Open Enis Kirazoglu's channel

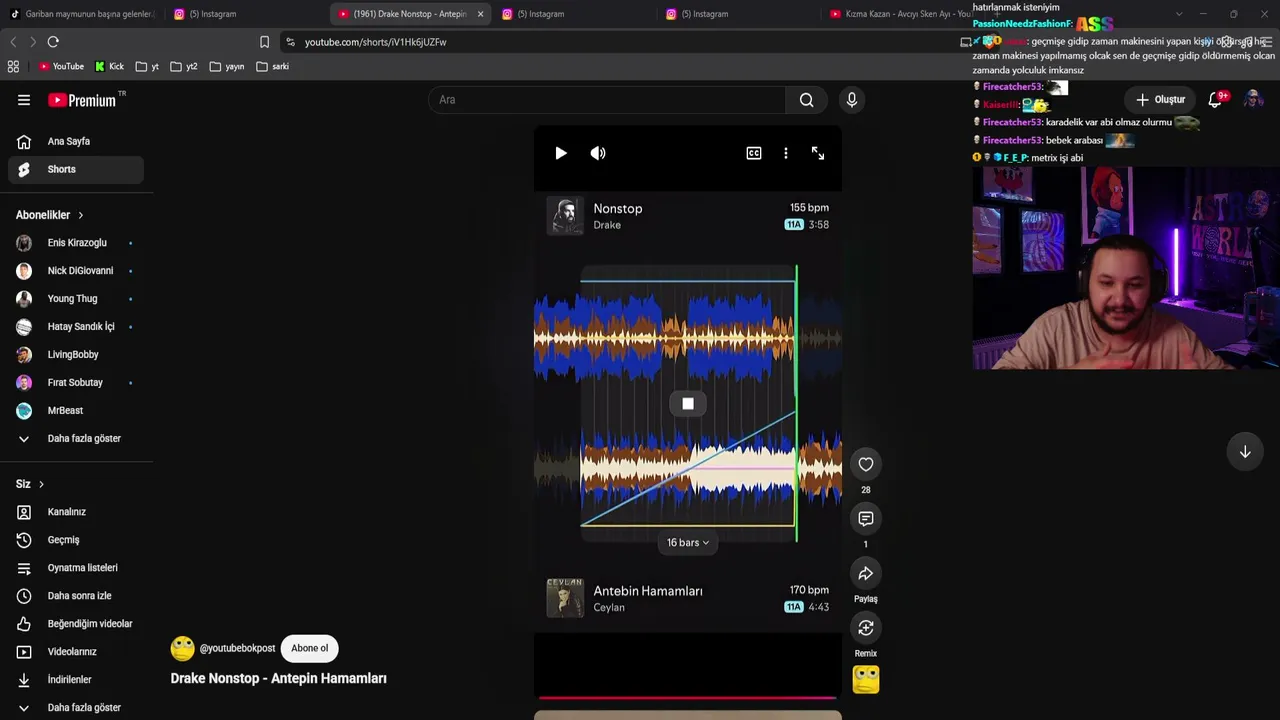point(76,243)
